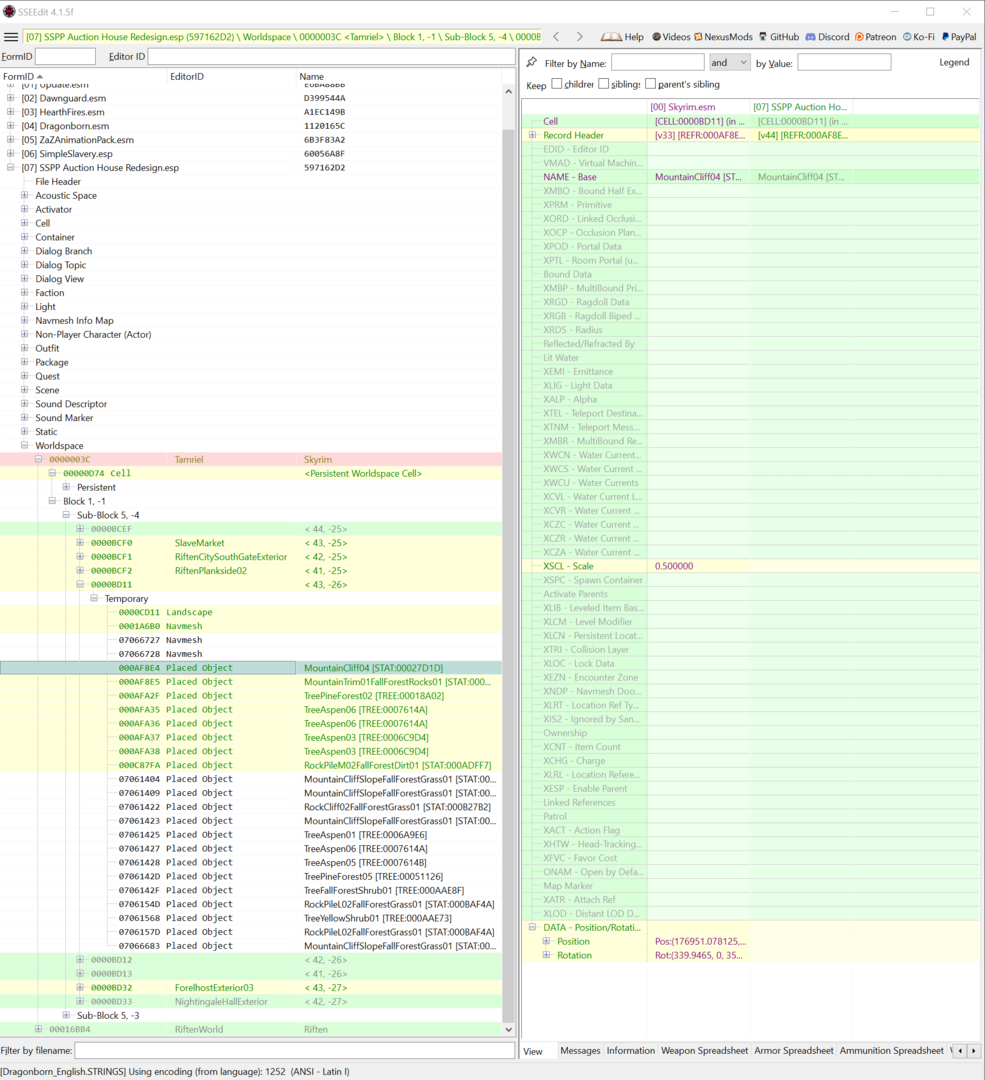Open the PayPal button
Image resolution: width=985 pixels, height=1080 pixels.
point(959,37)
